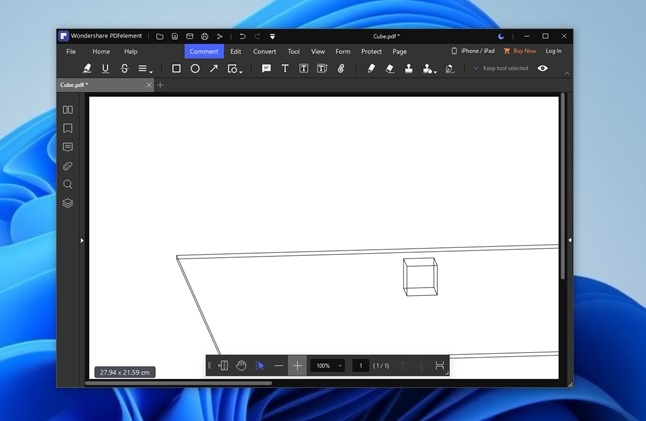Open the page thumbnails panel
646x421 pixels.
pyautogui.click(x=68, y=110)
